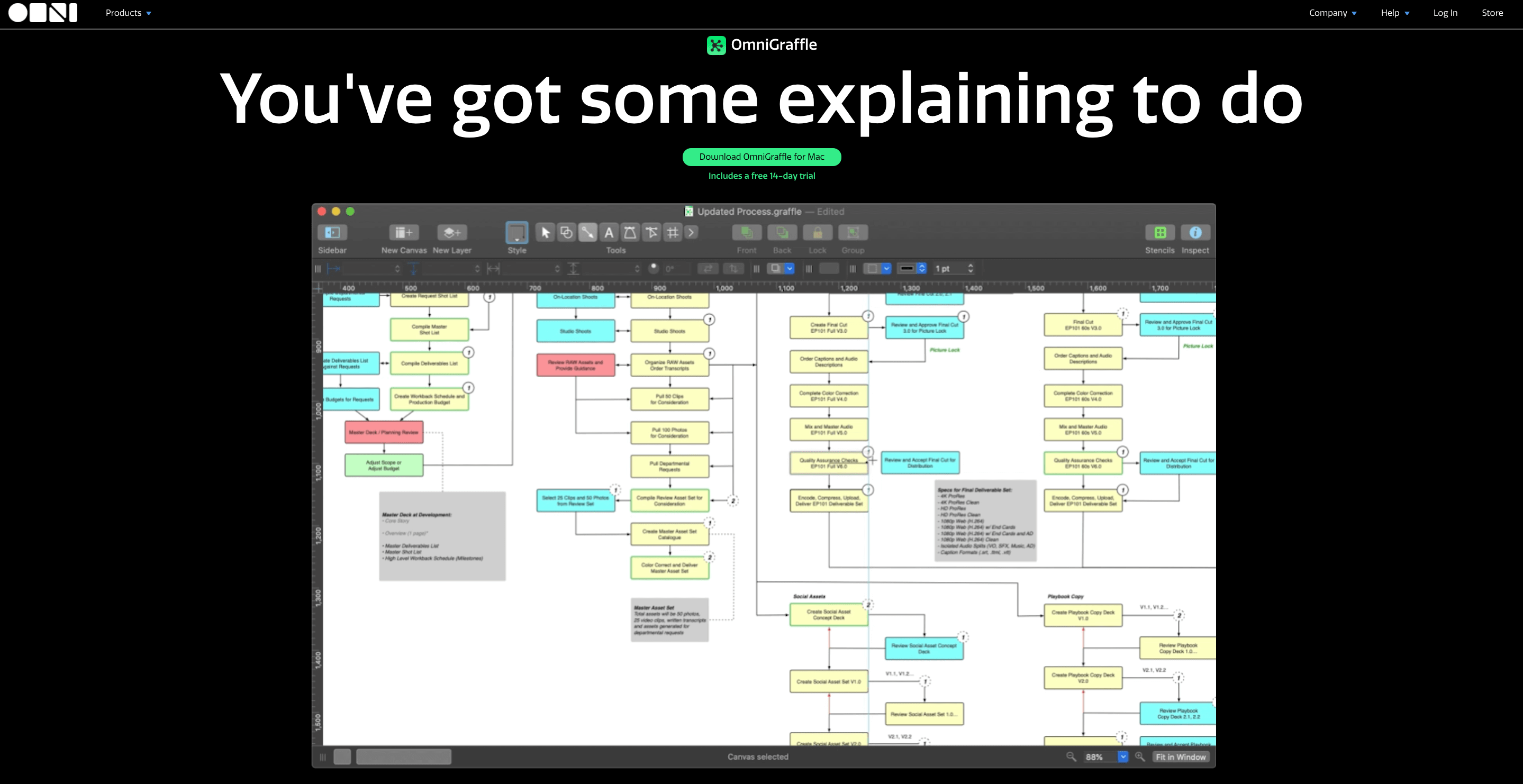Screen dimensions: 1523x784
Task: Click the flip vertical button
Action: pyautogui.click(x=733, y=268)
